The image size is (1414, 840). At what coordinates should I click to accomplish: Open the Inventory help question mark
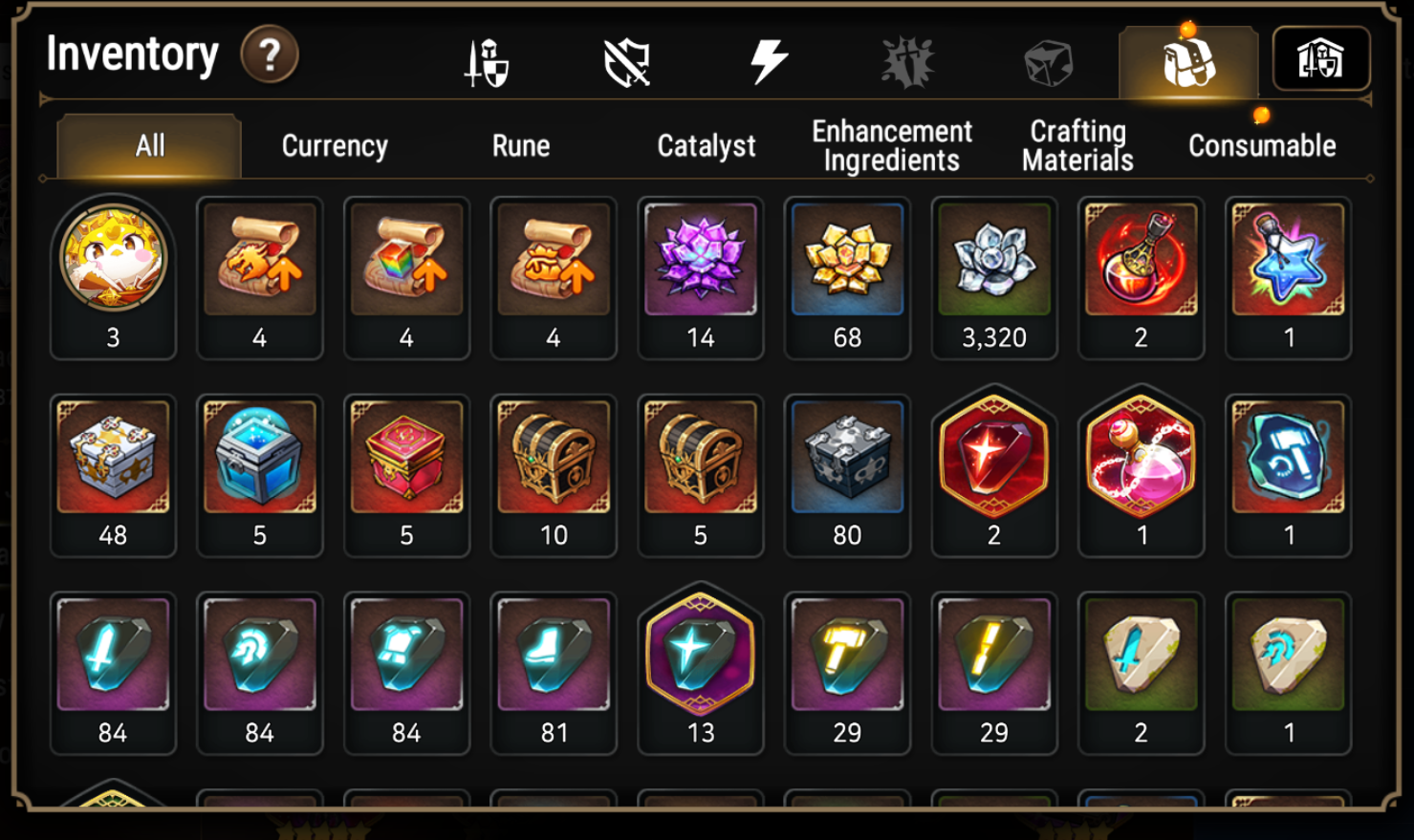[270, 55]
